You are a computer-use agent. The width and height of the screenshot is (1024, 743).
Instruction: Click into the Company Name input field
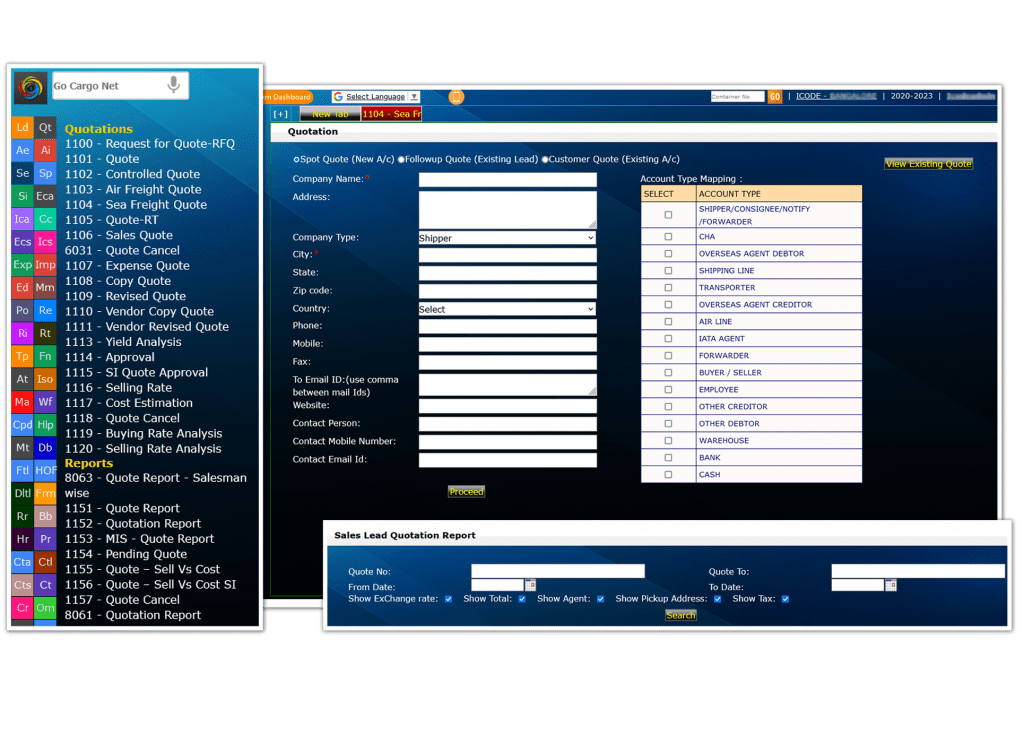pyautogui.click(x=507, y=180)
